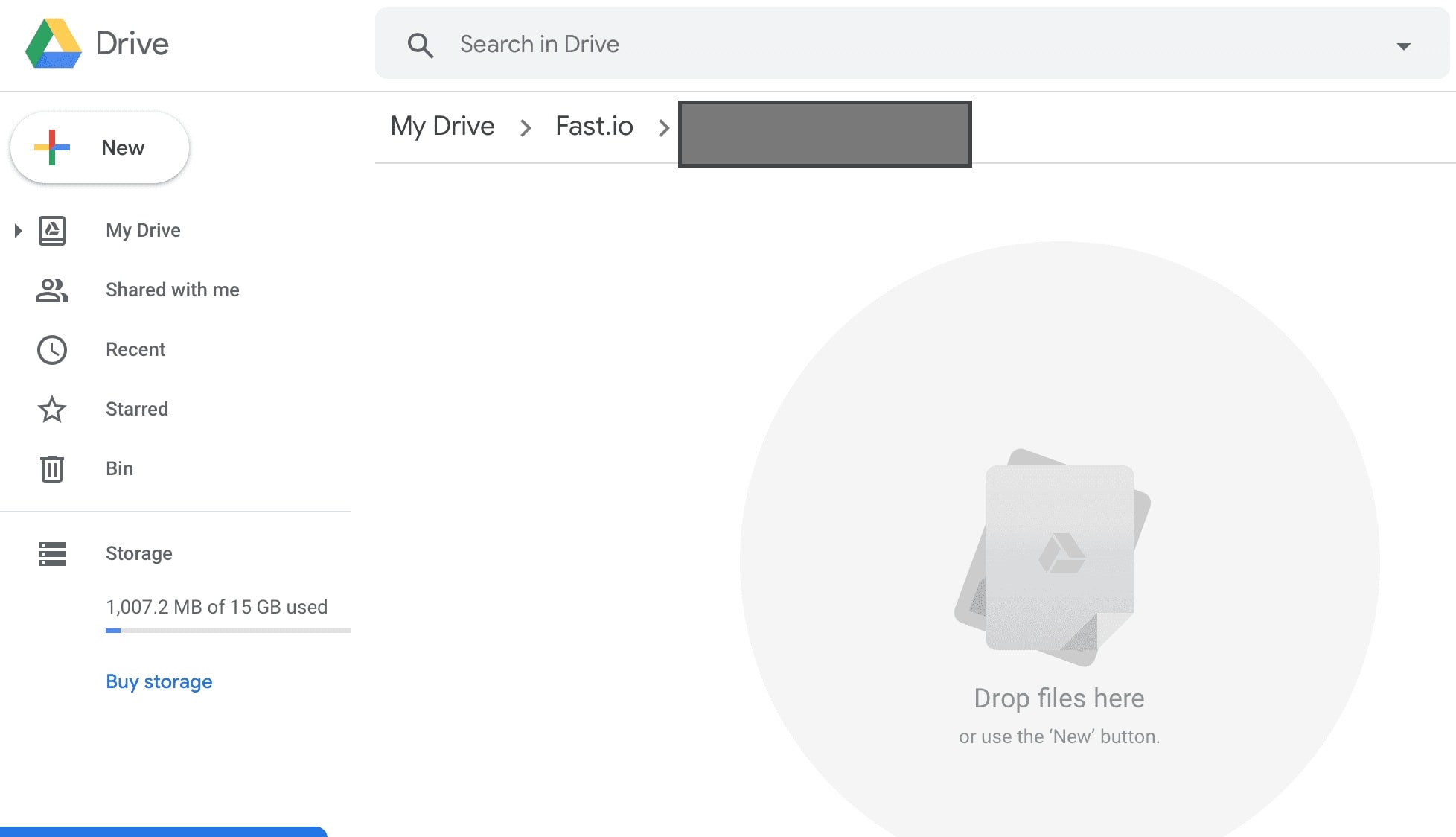Open the Bin
Screen dimensions: 1456x837
tap(119, 468)
